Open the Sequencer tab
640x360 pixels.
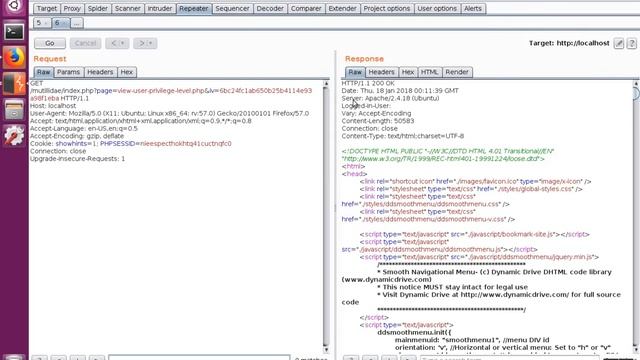(x=232, y=9)
